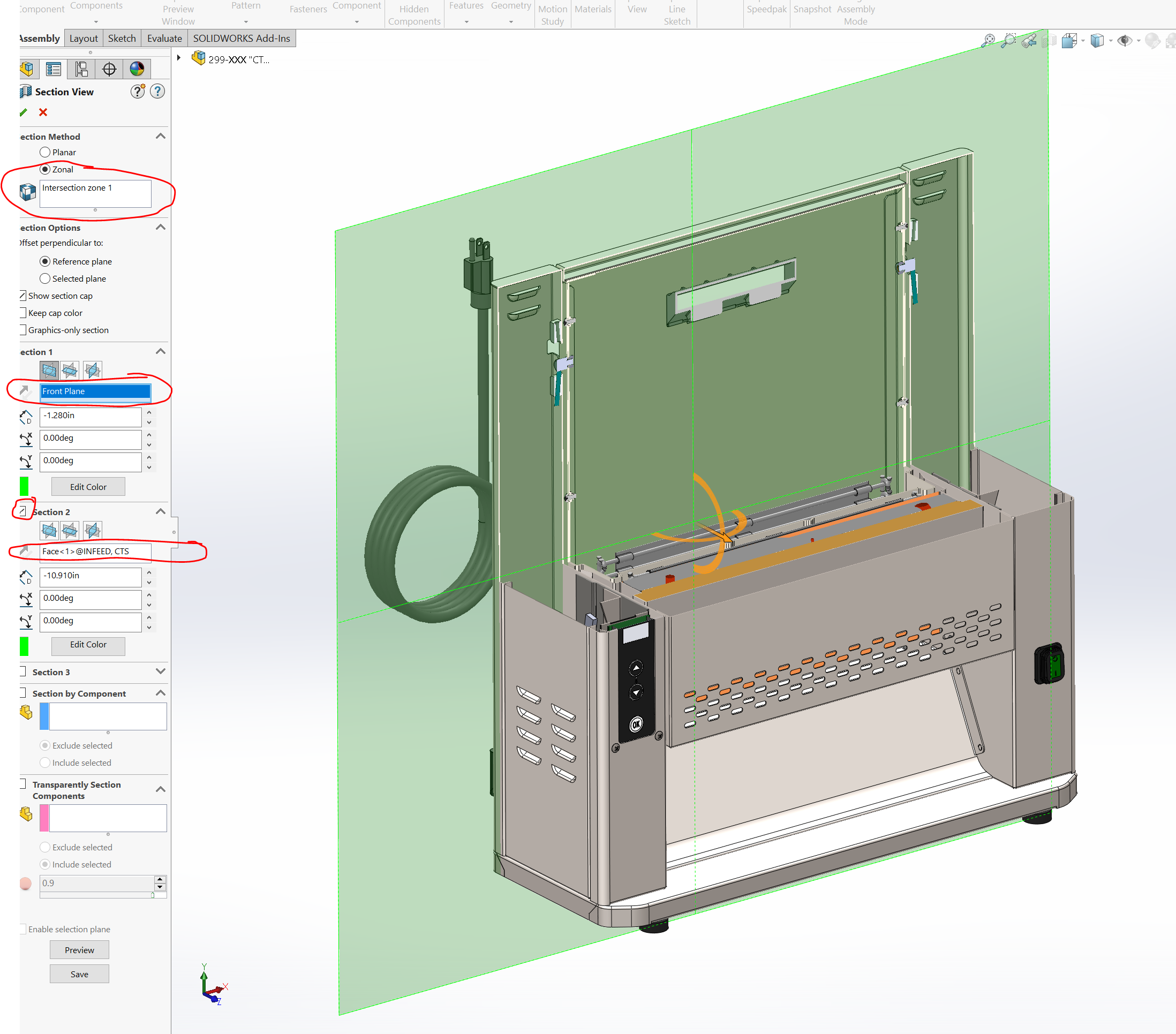Switch to the Evaluate tab
The image size is (1176, 1034).
(x=164, y=39)
